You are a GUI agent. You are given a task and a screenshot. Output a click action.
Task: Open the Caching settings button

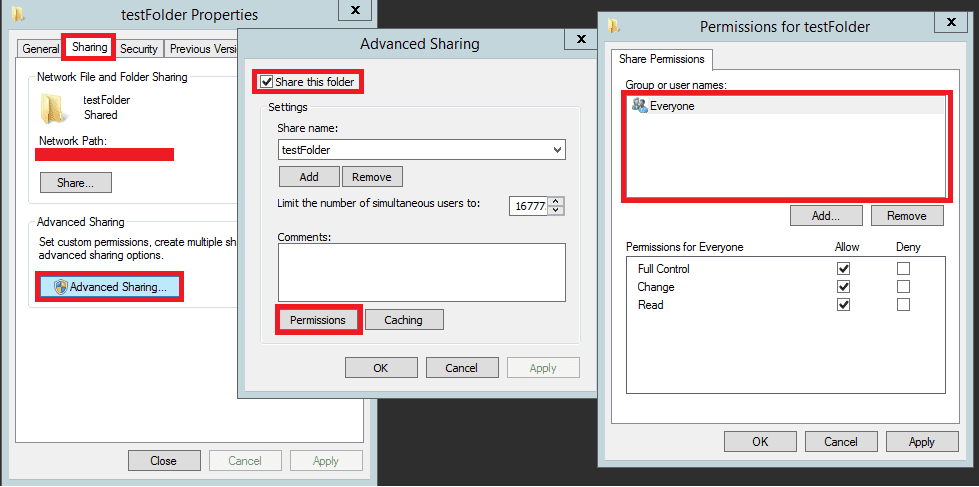(x=403, y=320)
